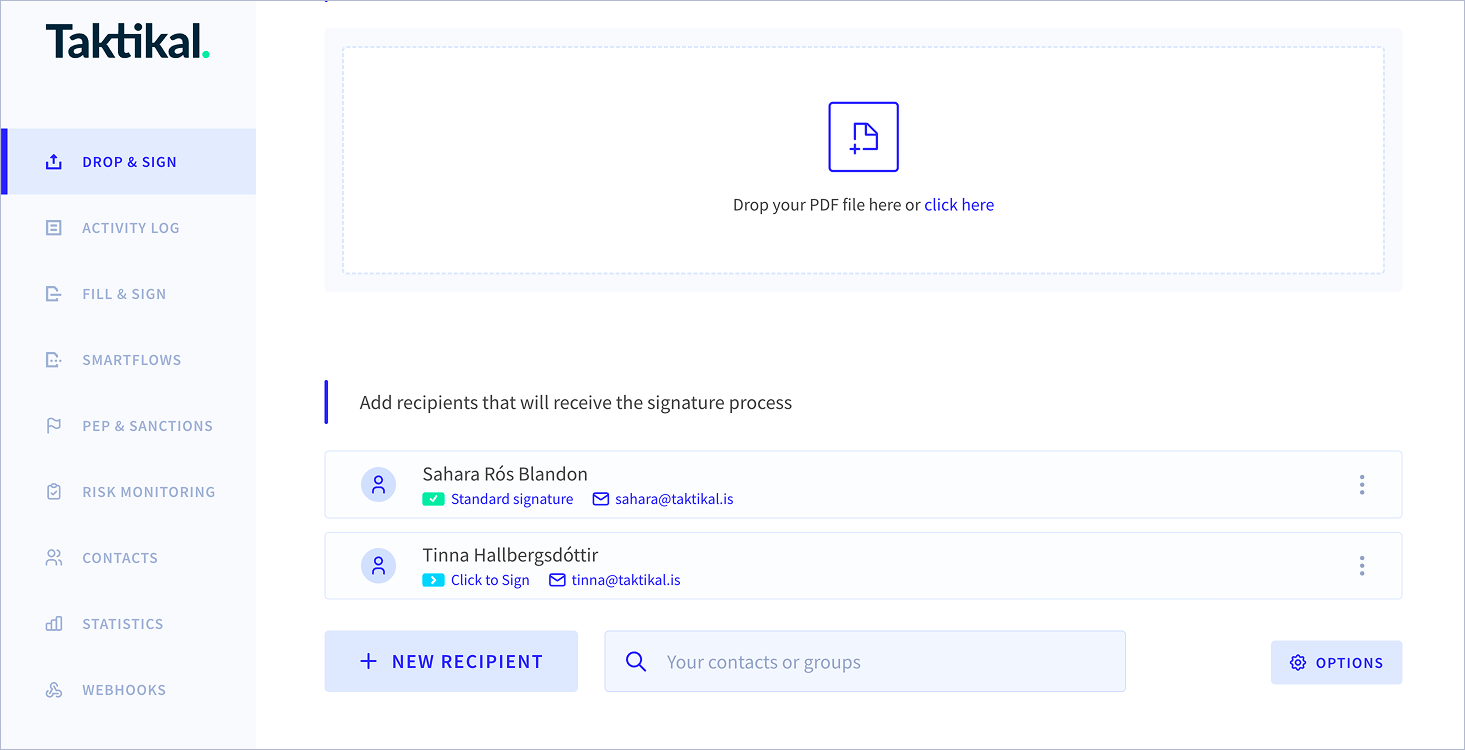Click the PDF drop zone area

863,160
